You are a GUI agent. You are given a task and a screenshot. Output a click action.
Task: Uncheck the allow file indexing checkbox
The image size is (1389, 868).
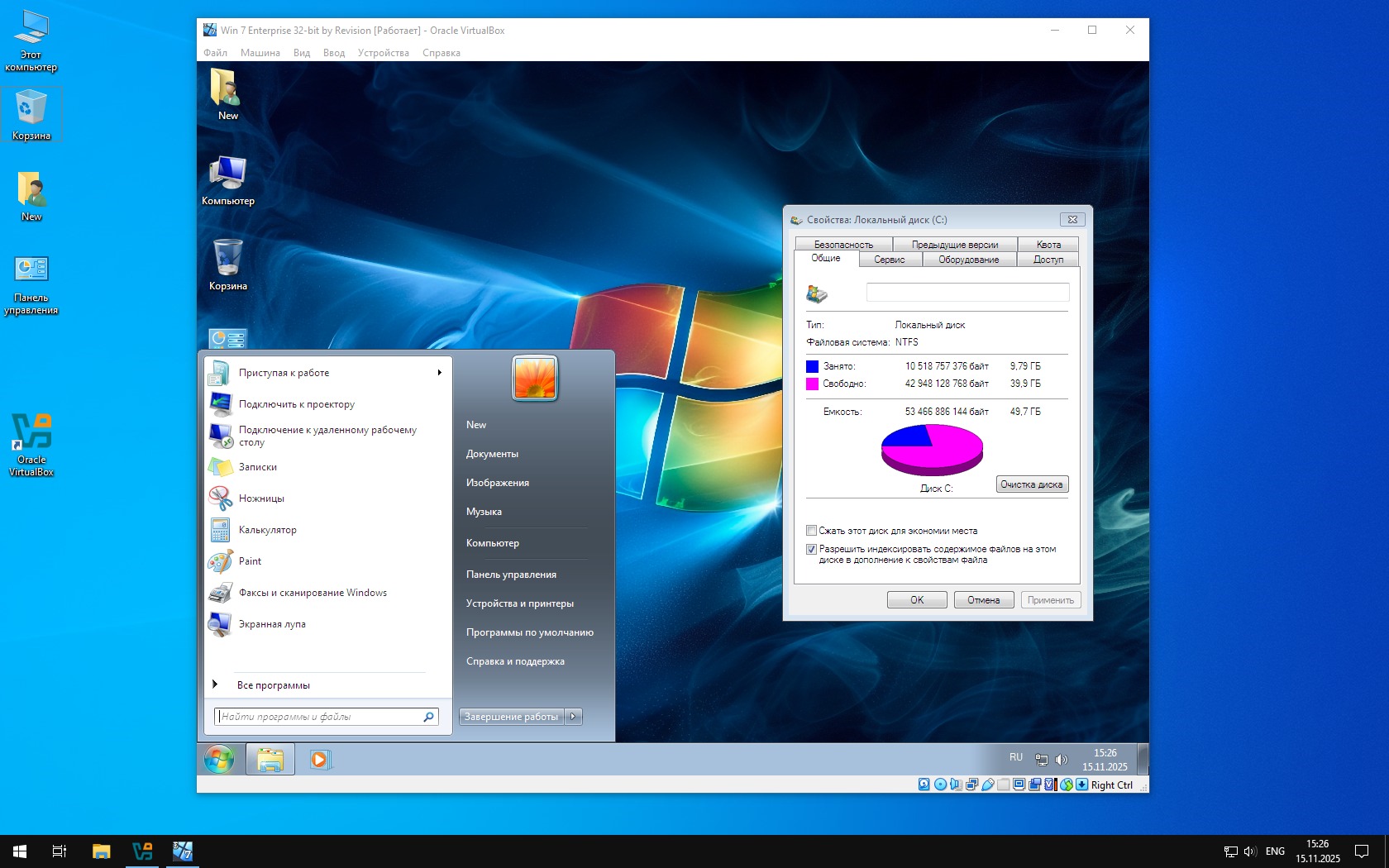(811, 549)
